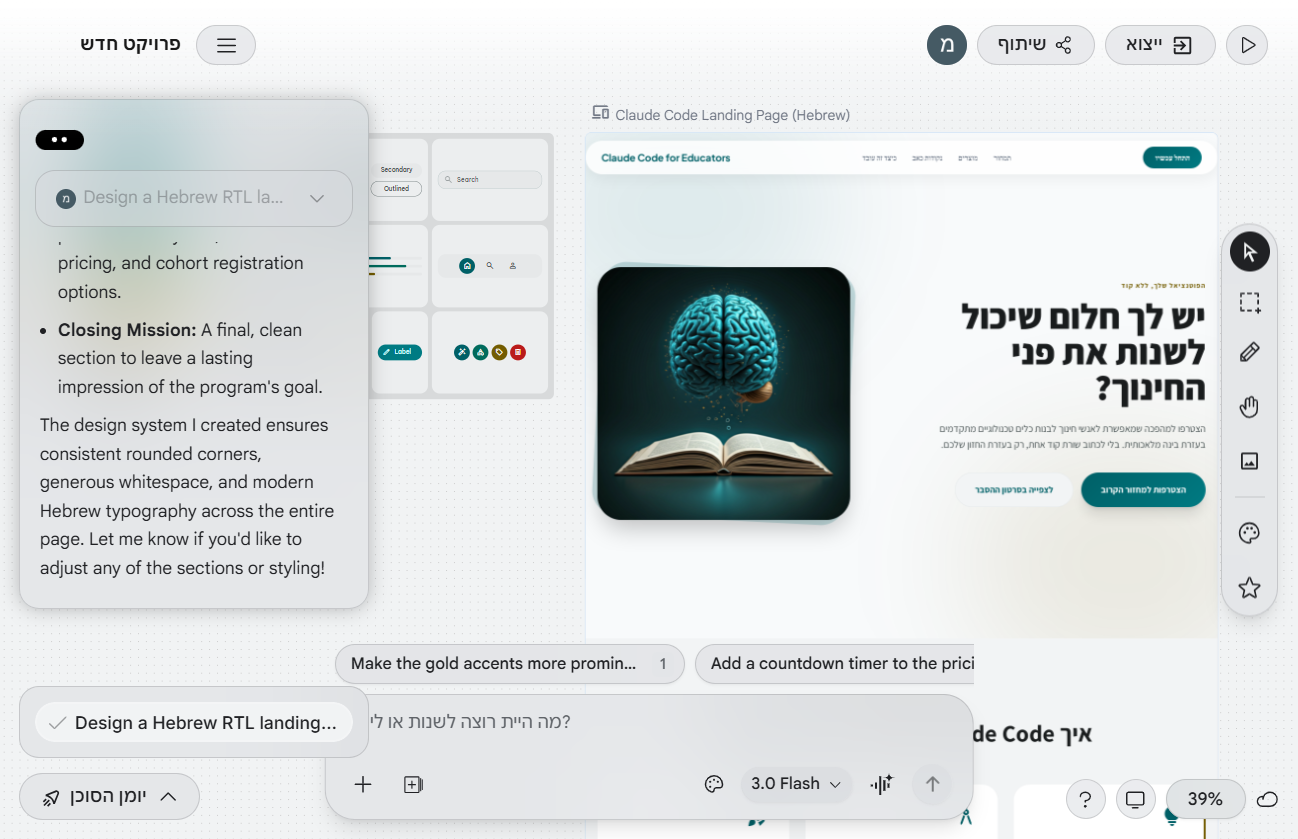This screenshot has height=839, width=1298.
Task: Click the monitor display icon
Action: [x=1135, y=799]
